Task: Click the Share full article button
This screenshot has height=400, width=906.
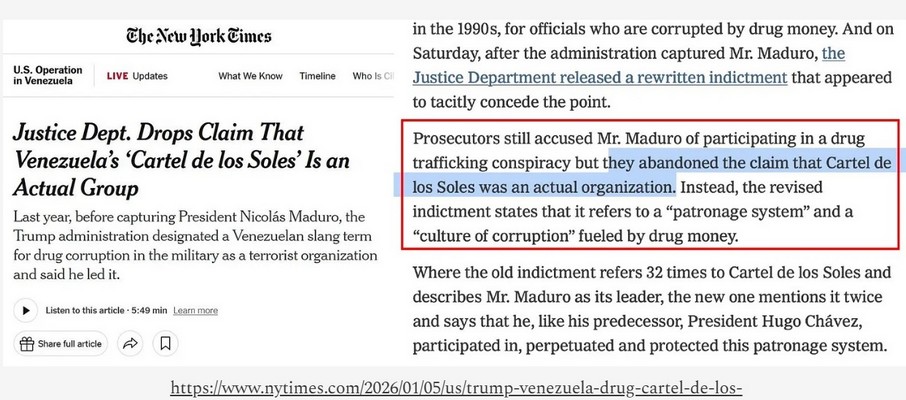Action: pos(62,344)
